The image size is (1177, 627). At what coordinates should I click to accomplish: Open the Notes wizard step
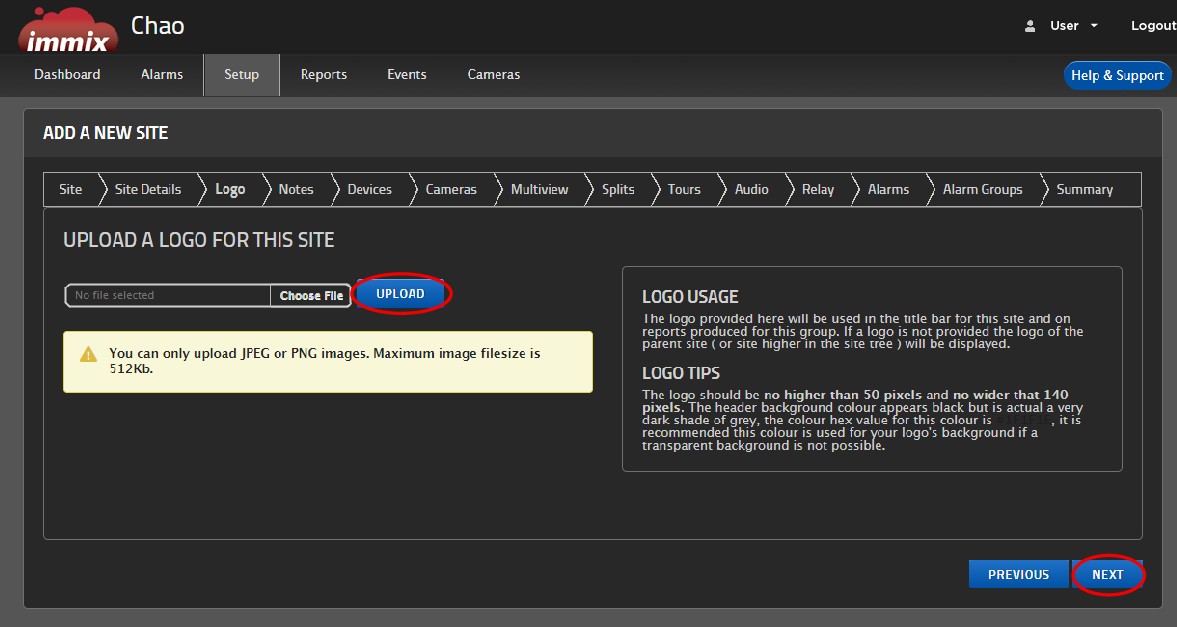pyautogui.click(x=295, y=189)
